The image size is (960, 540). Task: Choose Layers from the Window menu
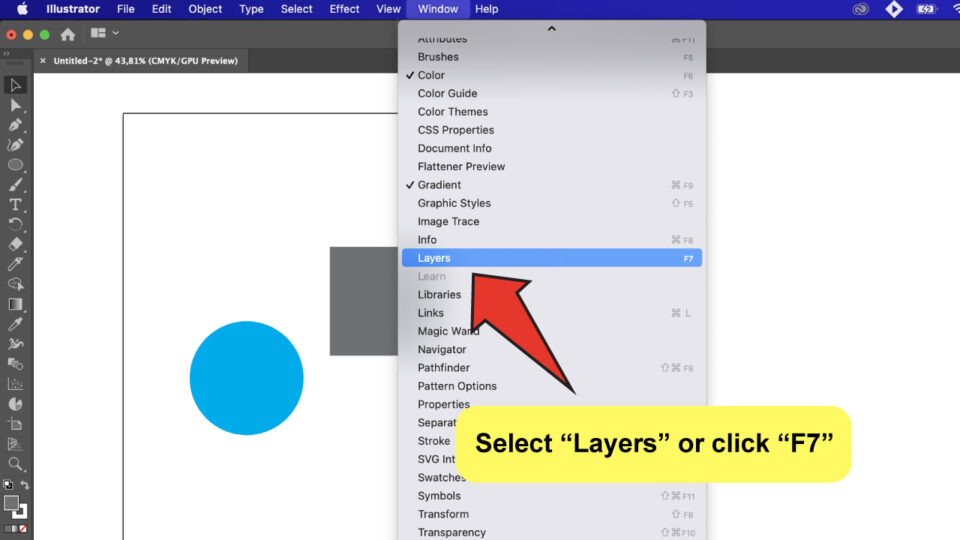[x=552, y=258]
